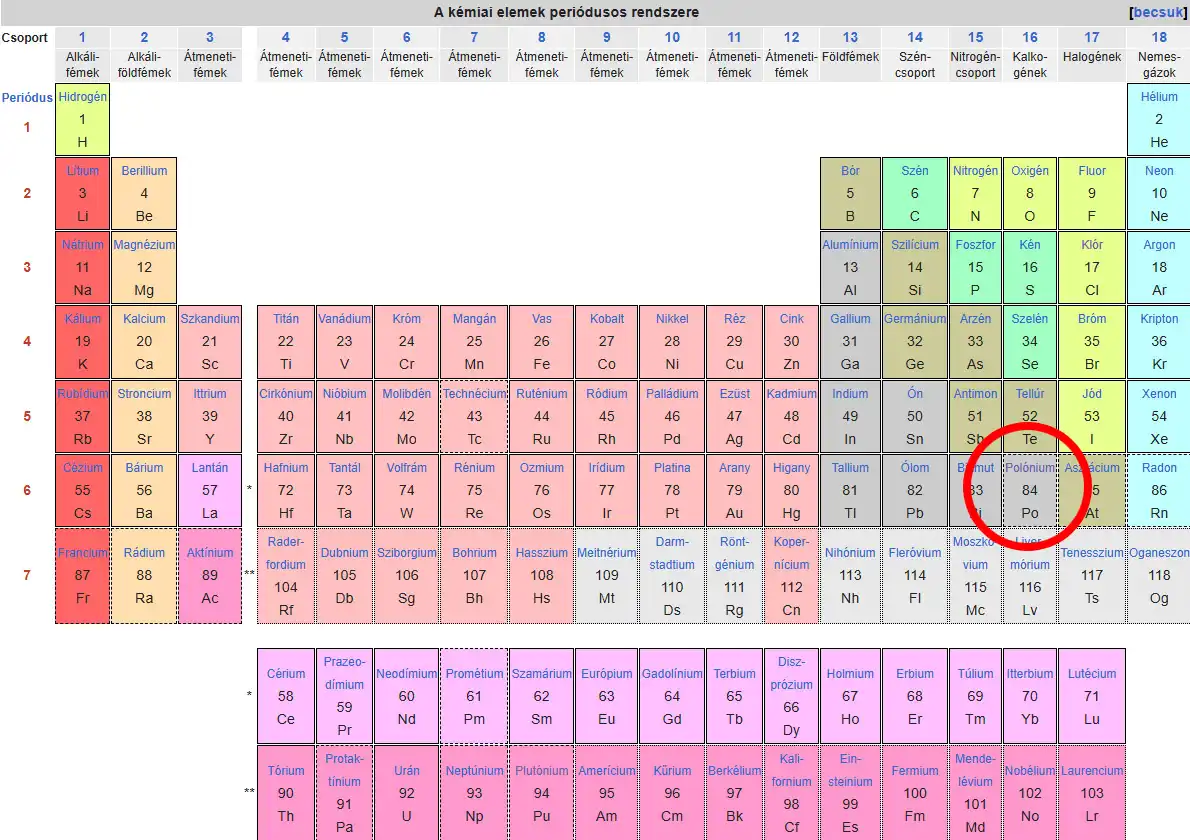Click the Klór element link
The width and height of the screenshot is (1190, 840).
click(1092, 244)
